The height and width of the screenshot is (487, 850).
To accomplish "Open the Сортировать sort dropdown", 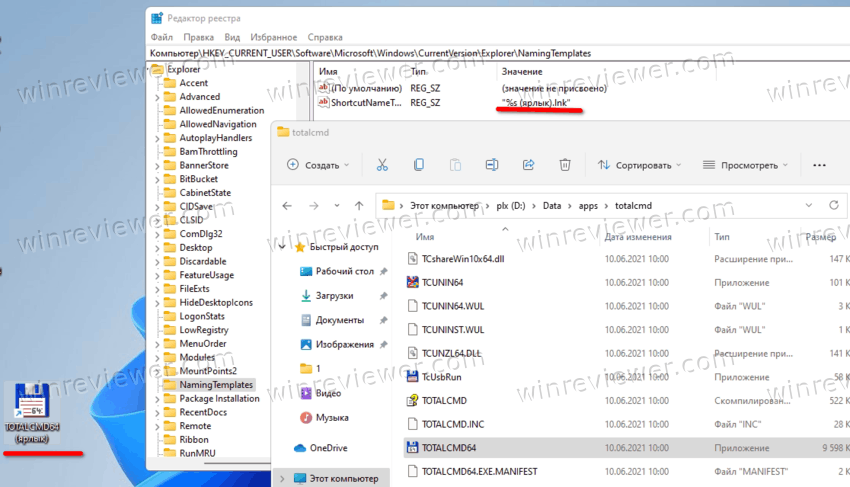I will (640, 165).
